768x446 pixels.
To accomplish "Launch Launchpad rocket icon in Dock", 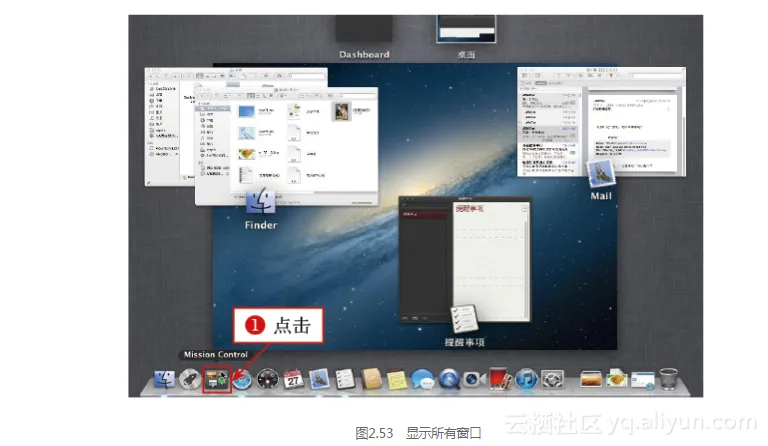I will click(190, 379).
